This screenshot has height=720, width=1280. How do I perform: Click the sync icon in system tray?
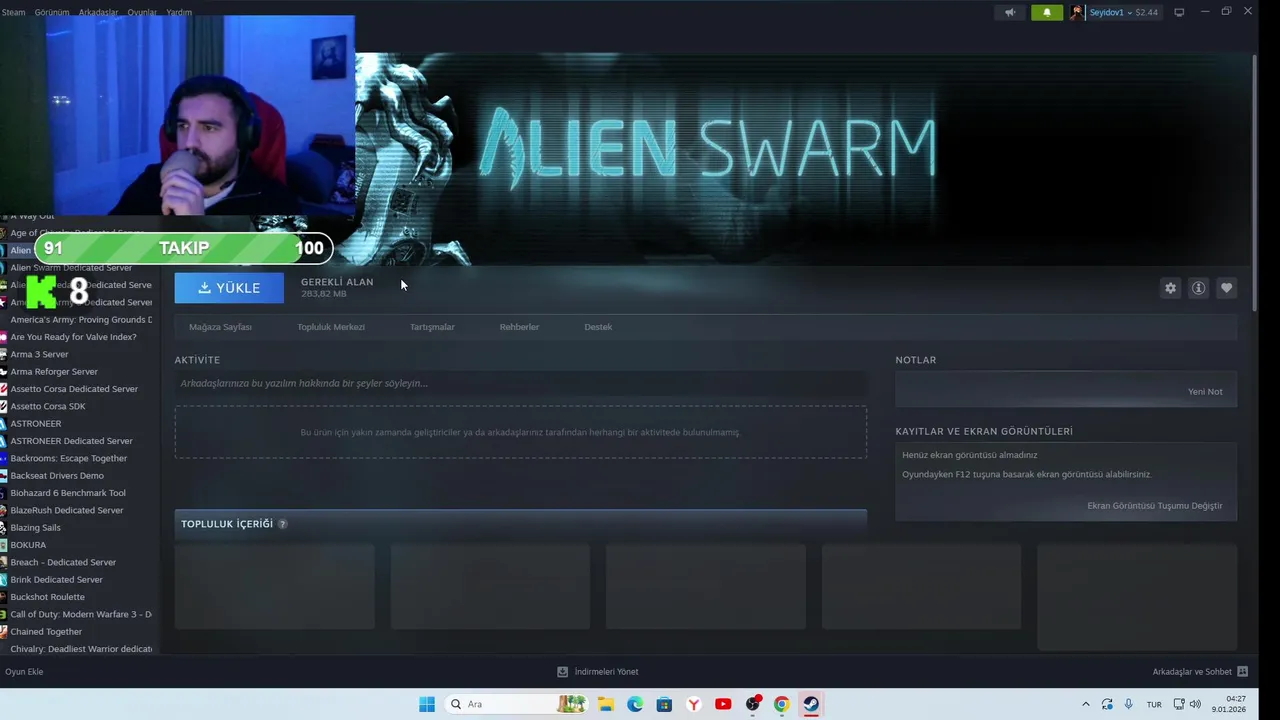(x=1107, y=704)
